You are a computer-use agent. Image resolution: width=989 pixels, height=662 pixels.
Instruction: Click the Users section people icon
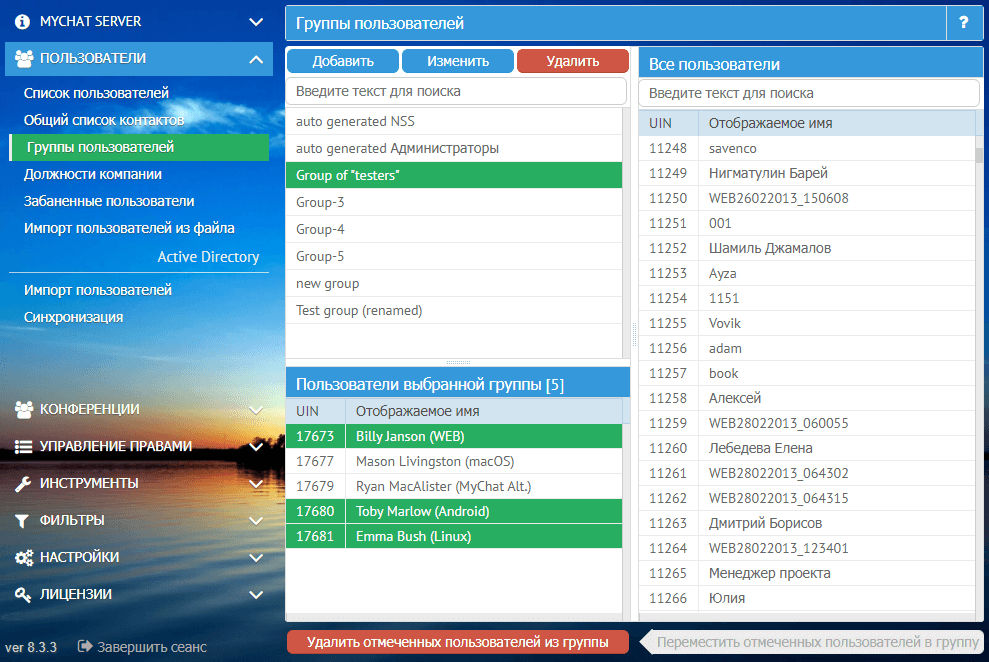tap(24, 59)
